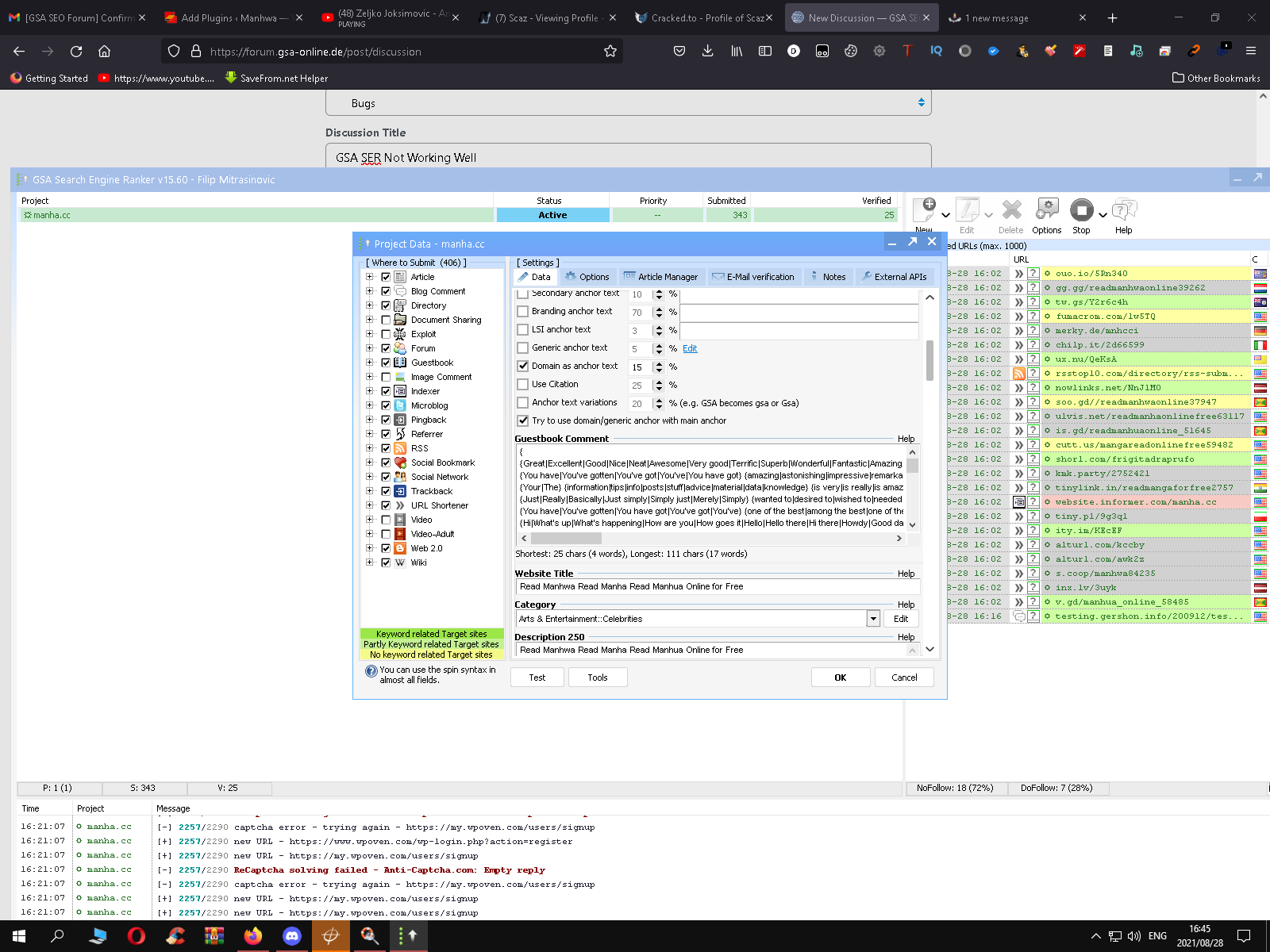
Task: Switch to the Article Manager tab
Action: 660,277
